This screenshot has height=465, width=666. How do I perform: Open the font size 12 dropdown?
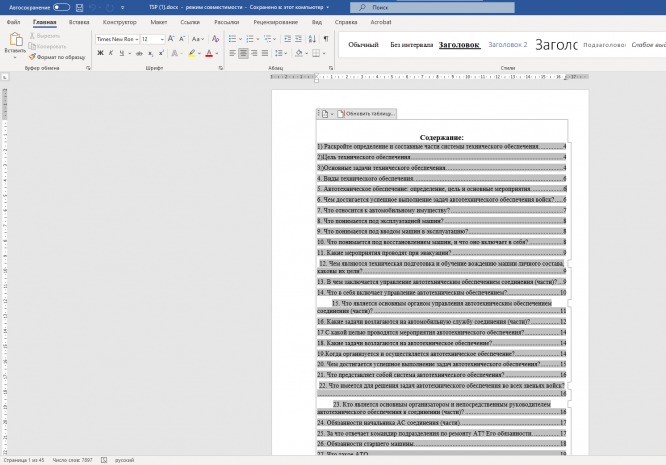click(x=162, y=39)
